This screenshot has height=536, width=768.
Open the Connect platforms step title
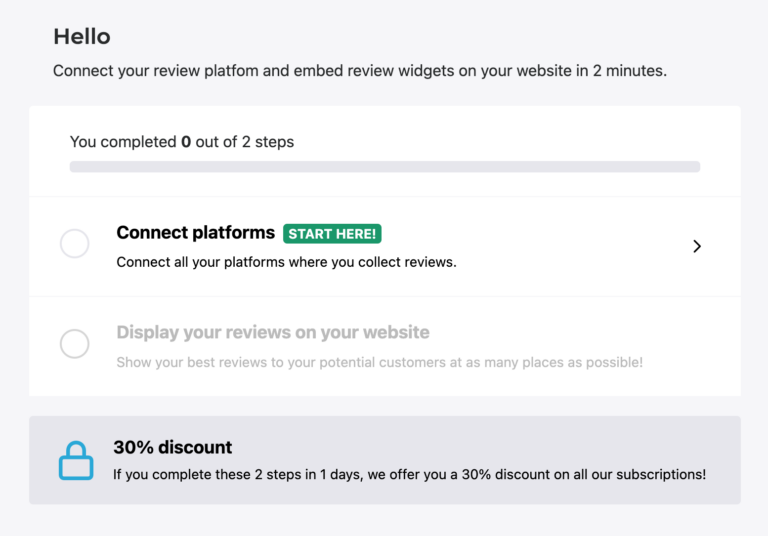(195, 233)
